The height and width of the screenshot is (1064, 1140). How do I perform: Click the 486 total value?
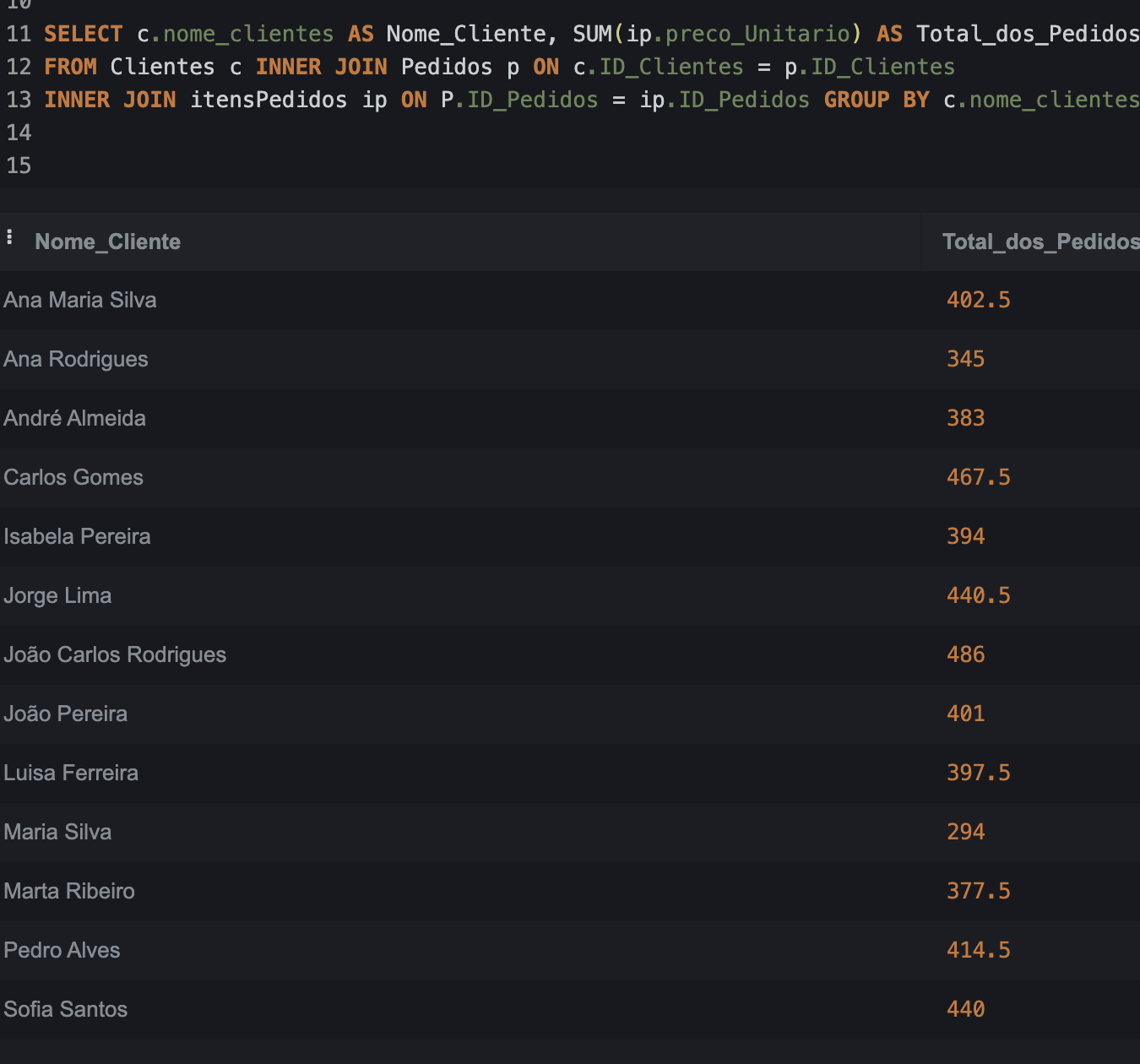pos(965,654)
